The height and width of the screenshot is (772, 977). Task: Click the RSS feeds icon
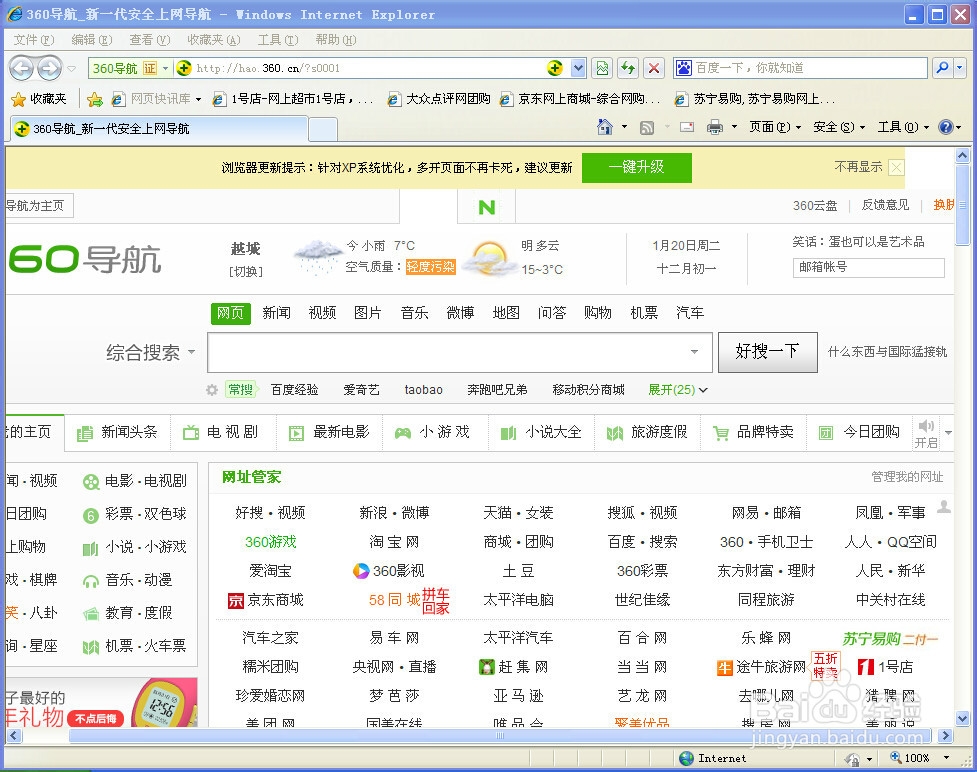(647, 128)
